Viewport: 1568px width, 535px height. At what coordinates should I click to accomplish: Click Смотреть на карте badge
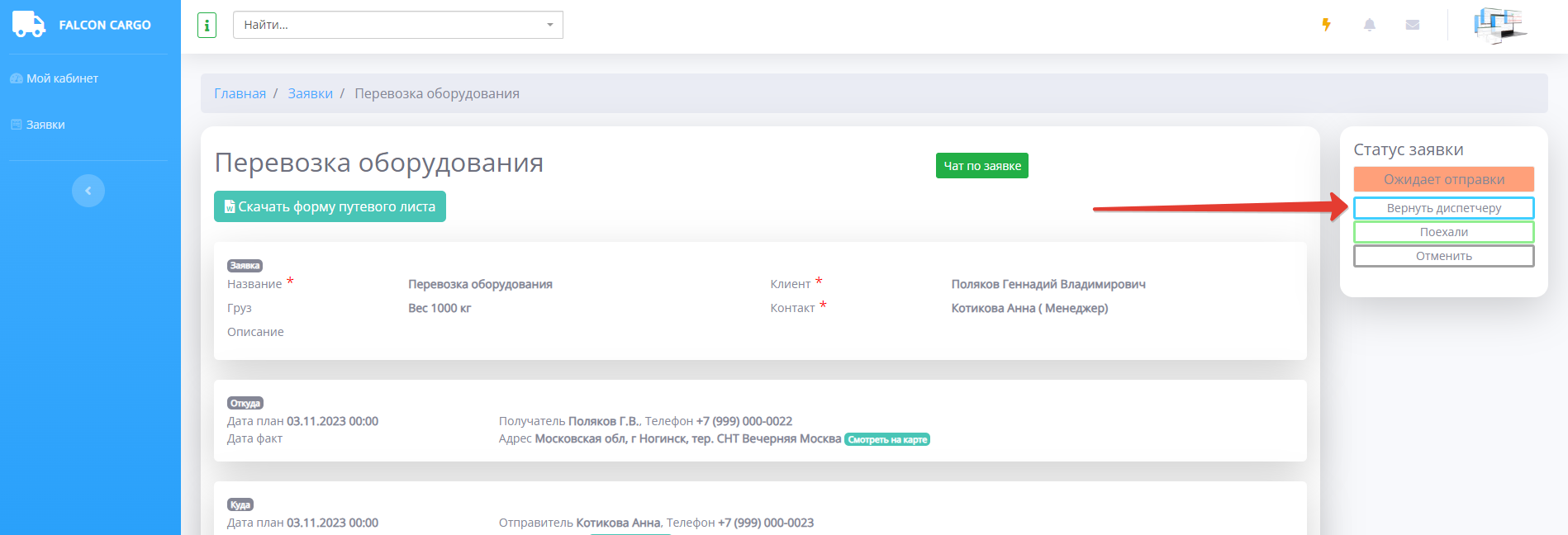point(886,439)
